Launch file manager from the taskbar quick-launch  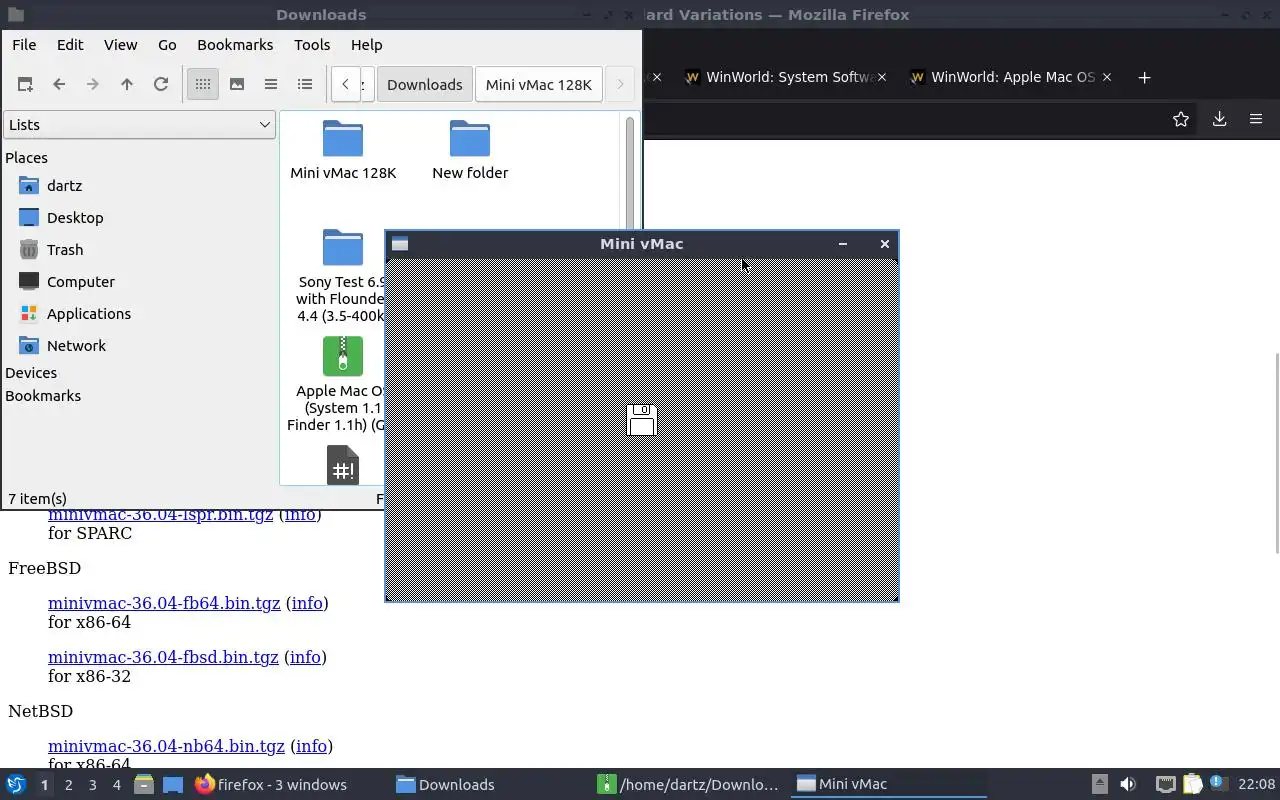(144, 784)
